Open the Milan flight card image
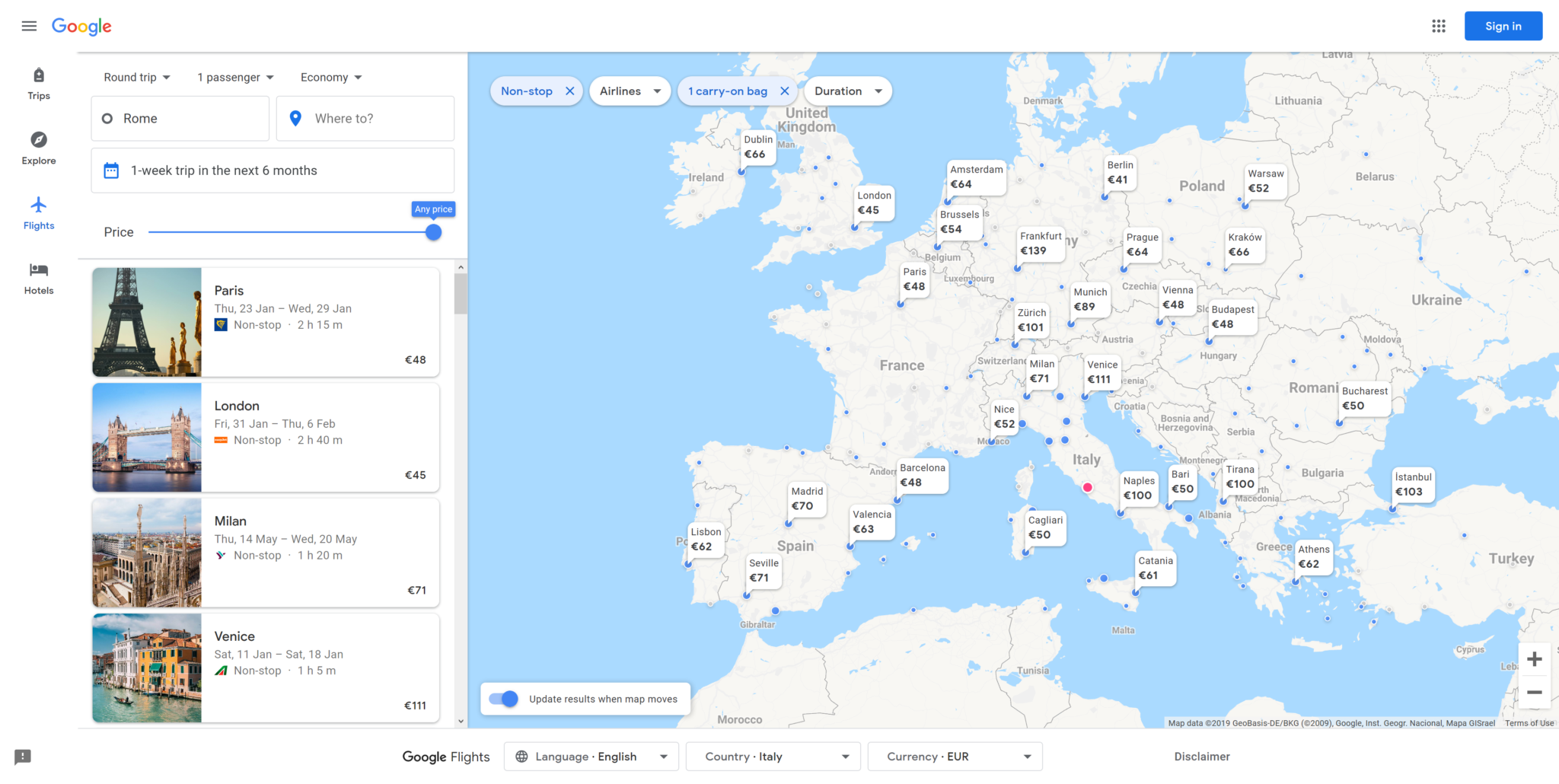 tap(147, 553)
